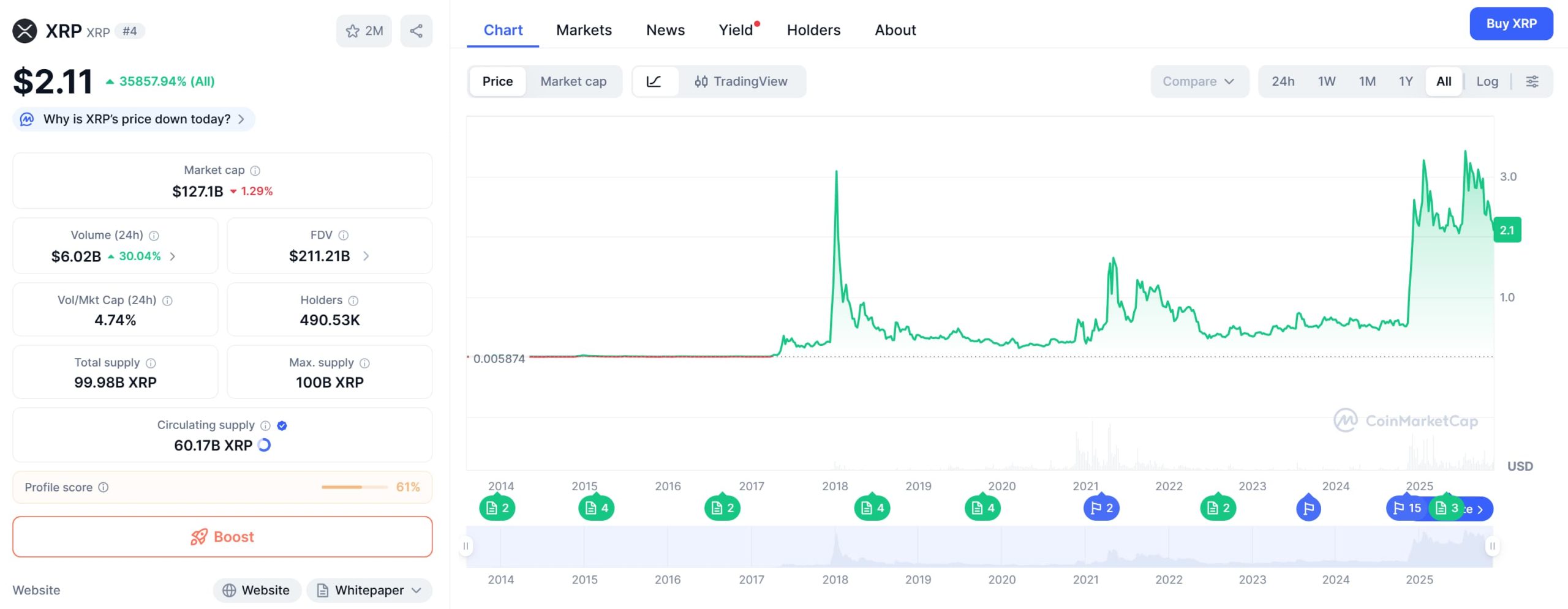Click the 2021 flag marker on the timeline
The image size is (1568, 609).
1101,507
